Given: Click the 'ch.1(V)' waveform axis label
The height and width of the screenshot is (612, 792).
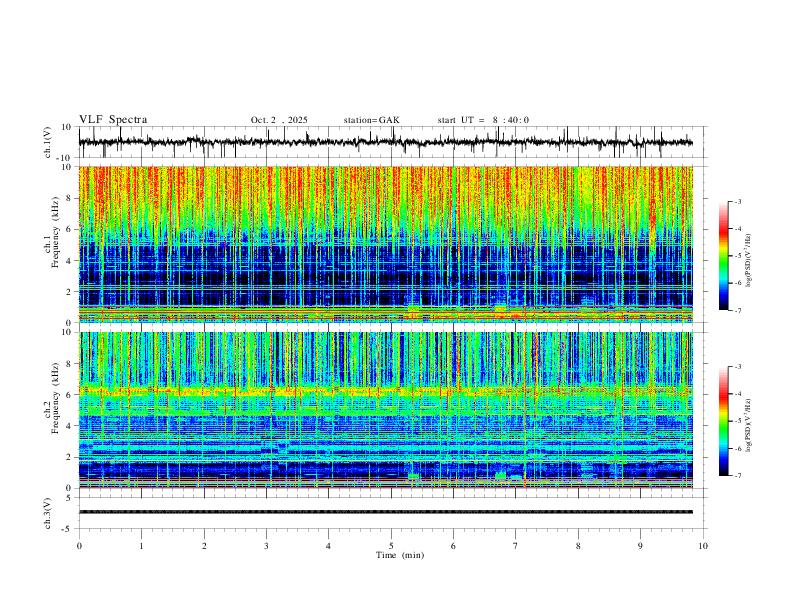Looking at the screenshot, I should (47, 142).
